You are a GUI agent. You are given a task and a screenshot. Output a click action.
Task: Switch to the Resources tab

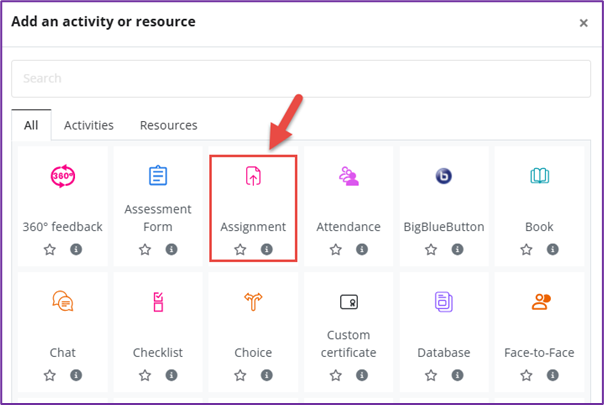point(168,125)
